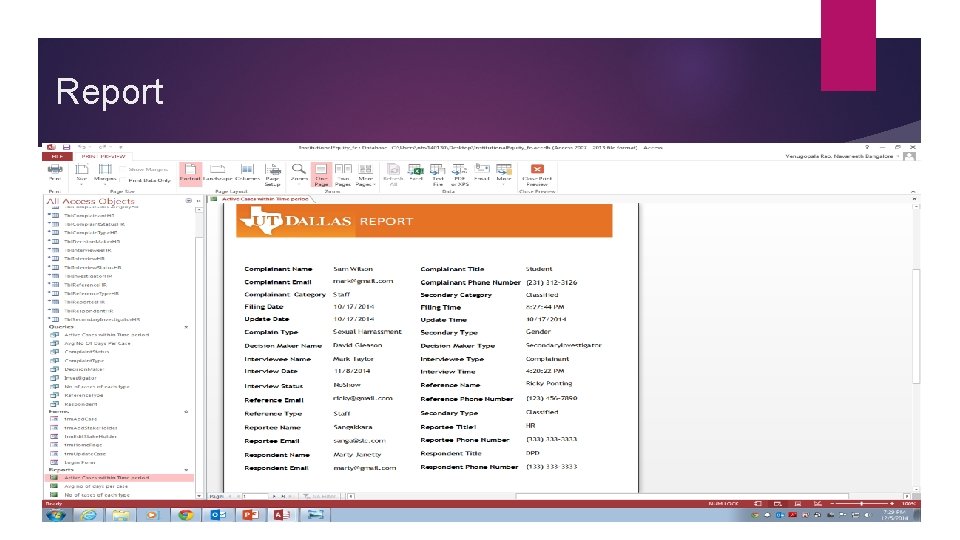960x540 pixels.
Task: Open the All Access Objects category dropdown
Action: [189, 201]
